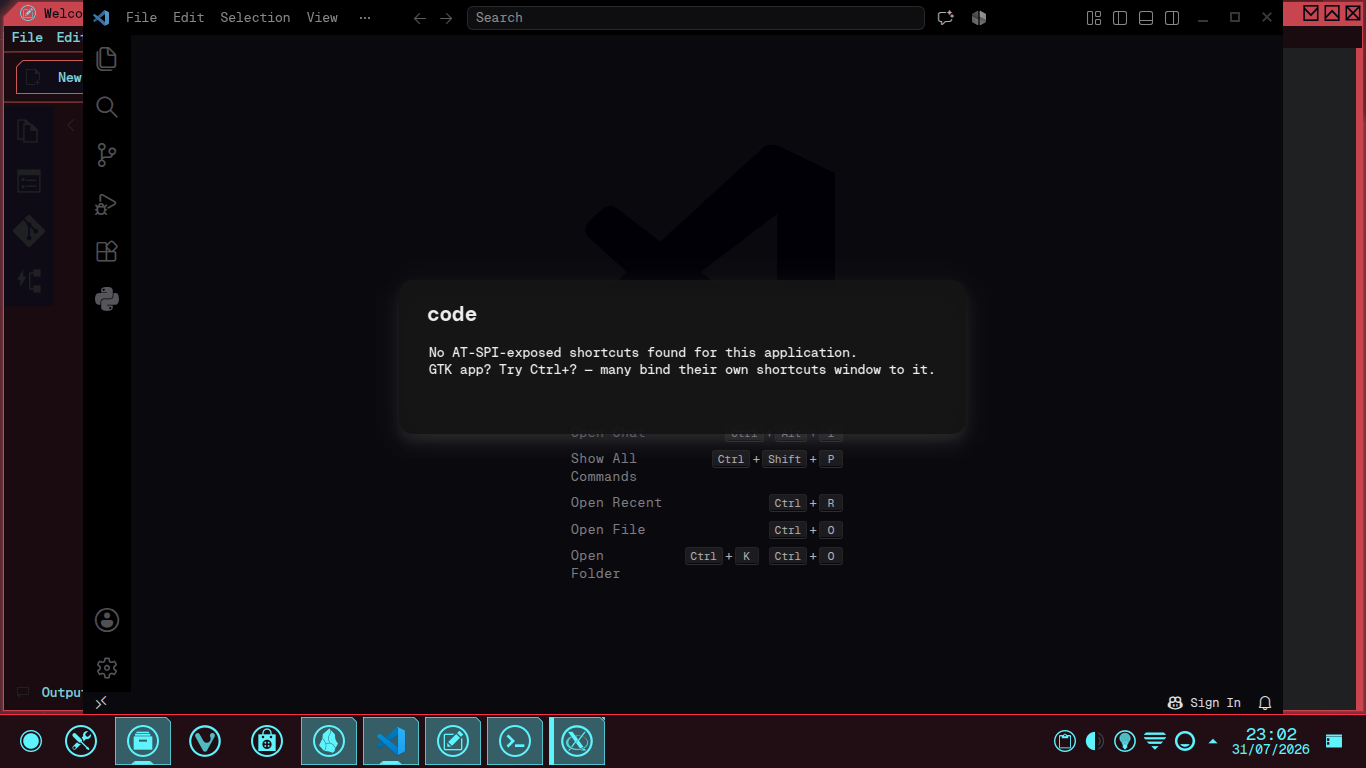Click the Open Folder link
This screenshot has width=1366, height=768.
pos(595,564)
